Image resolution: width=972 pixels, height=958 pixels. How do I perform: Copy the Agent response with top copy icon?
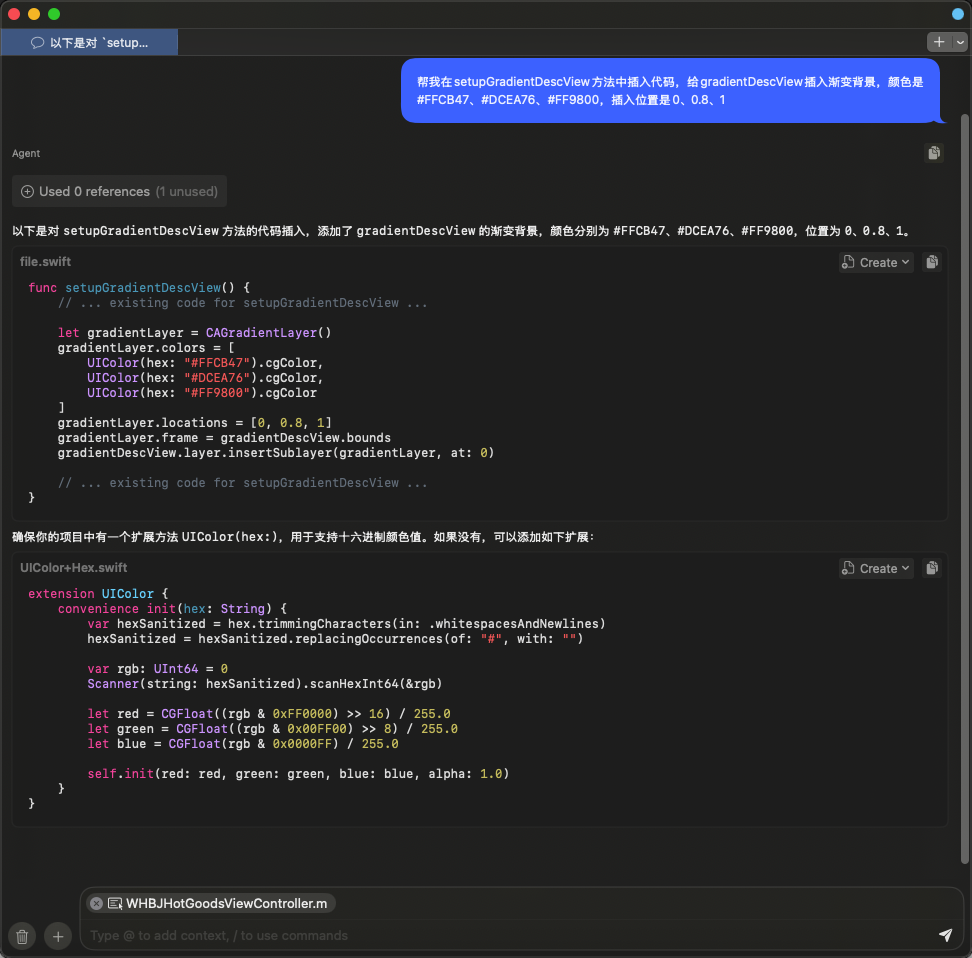[x=934, y=153]
